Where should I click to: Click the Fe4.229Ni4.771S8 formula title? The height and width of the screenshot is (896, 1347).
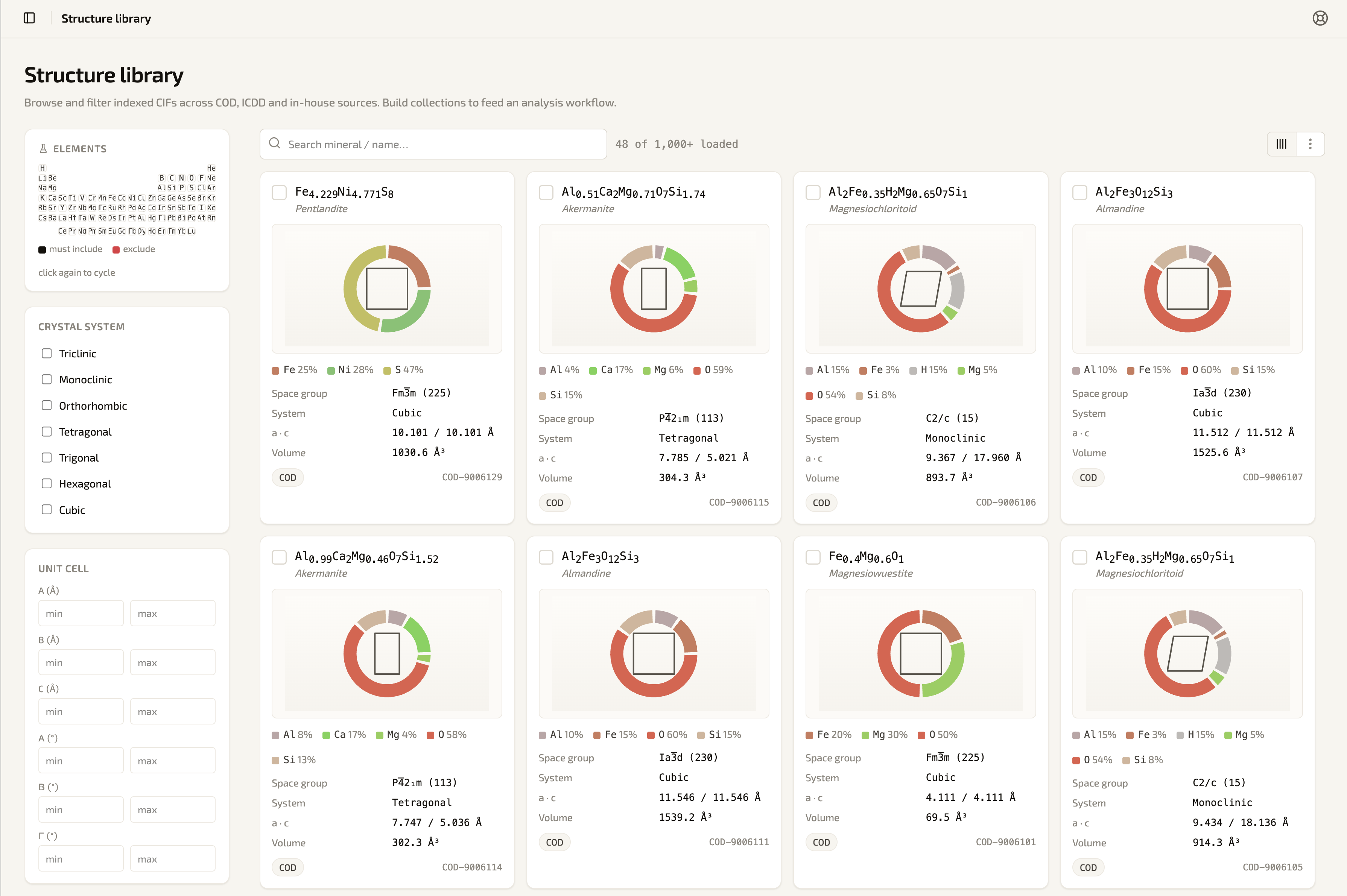[344, 193]
